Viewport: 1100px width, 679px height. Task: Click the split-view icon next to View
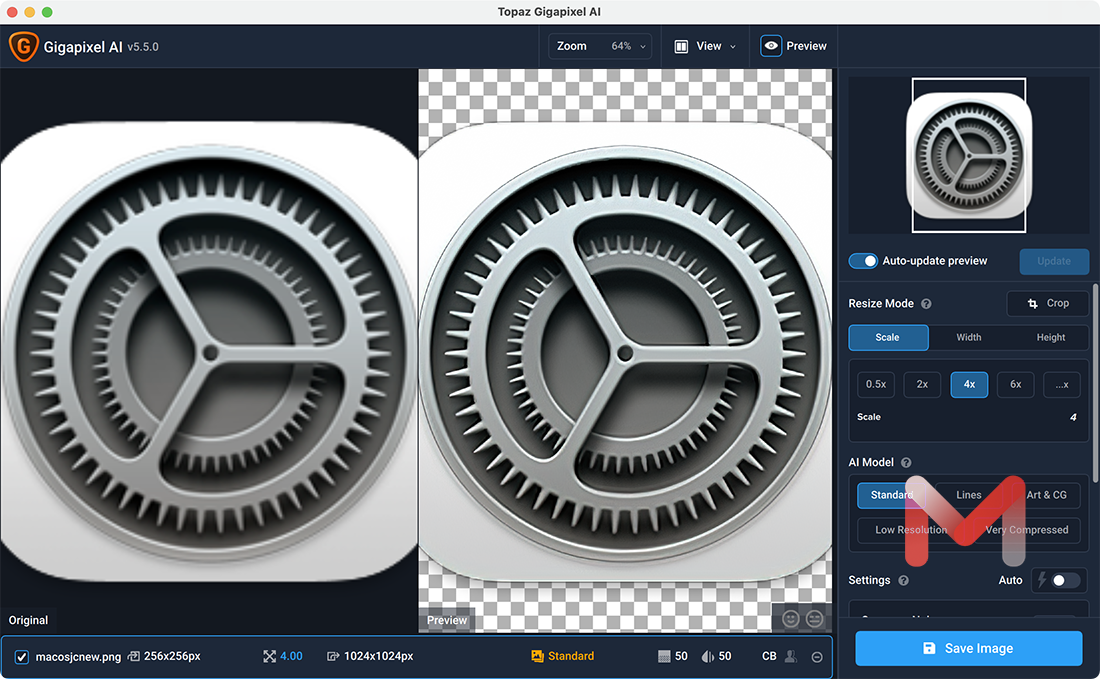click(x=681, y=46)
